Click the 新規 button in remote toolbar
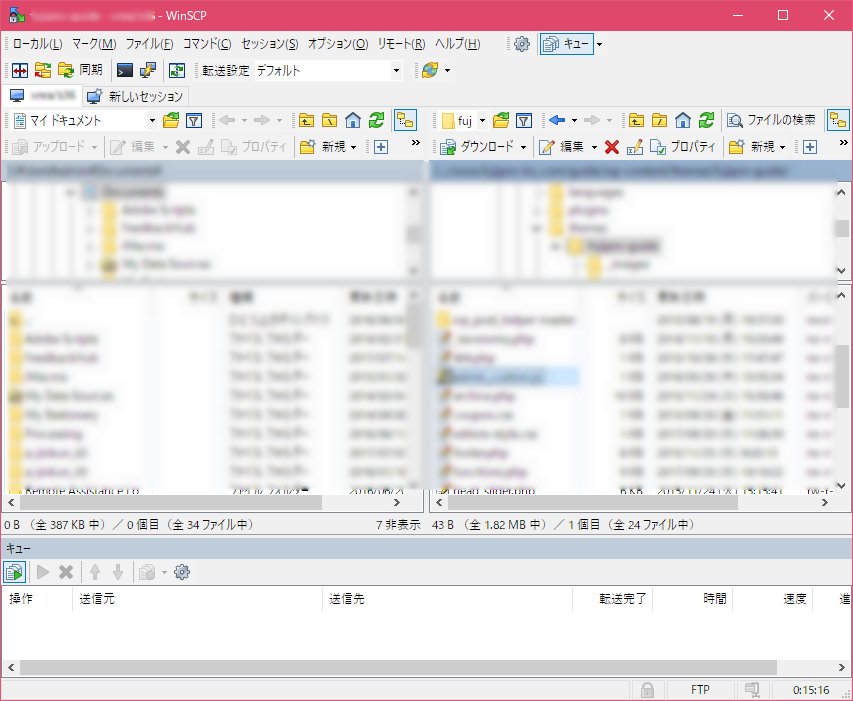 753,147
